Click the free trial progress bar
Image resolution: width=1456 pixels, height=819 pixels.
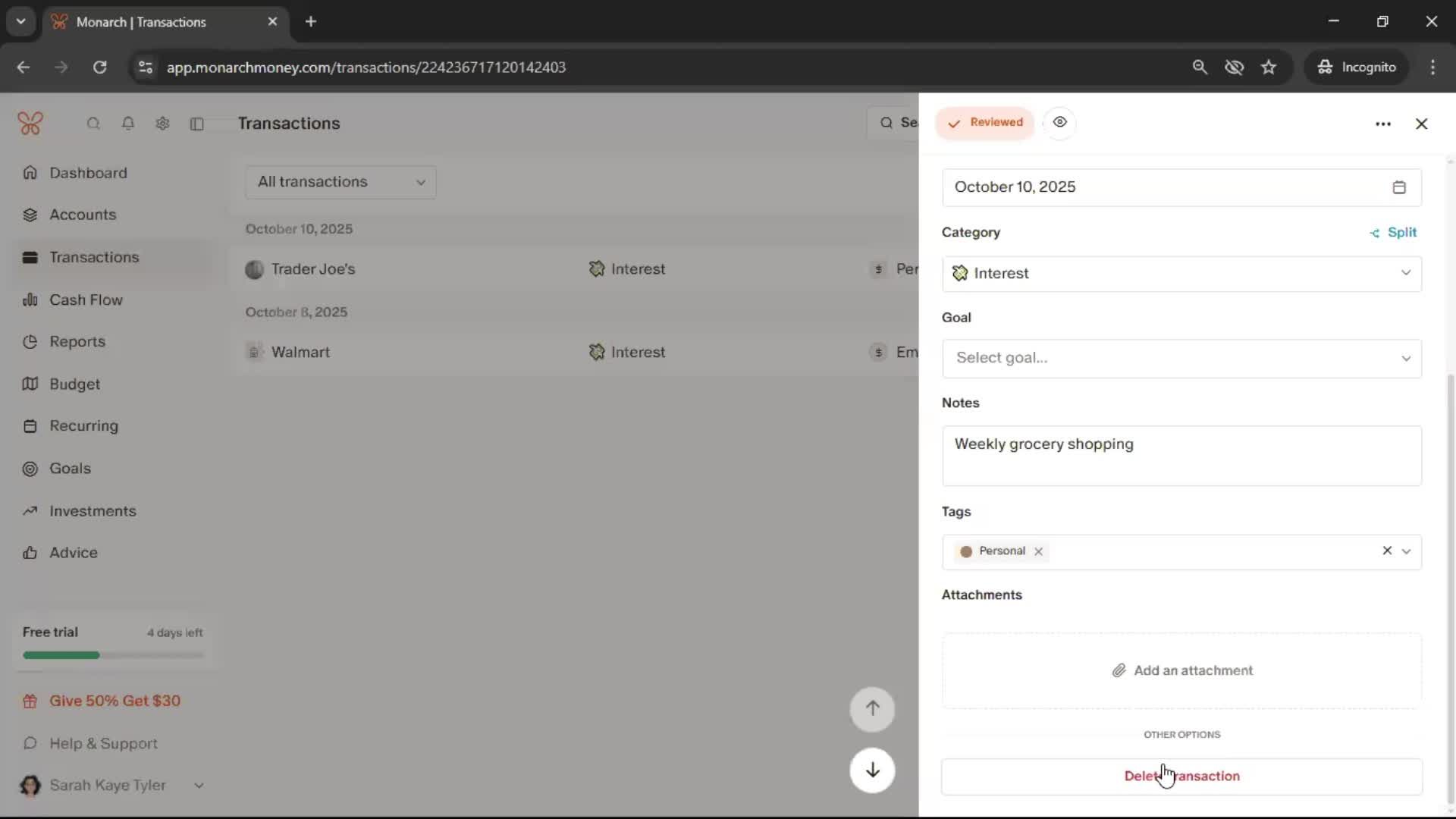point(113,655)
